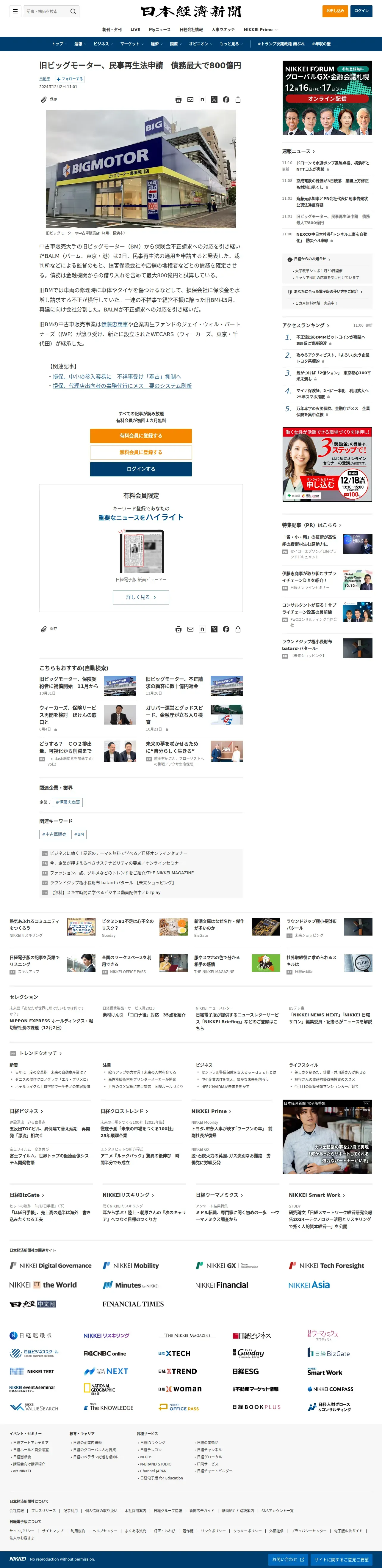This screenshot has height=1568, width=382.
Task: Click the print icon below the article date
Action: click(179, 99)
